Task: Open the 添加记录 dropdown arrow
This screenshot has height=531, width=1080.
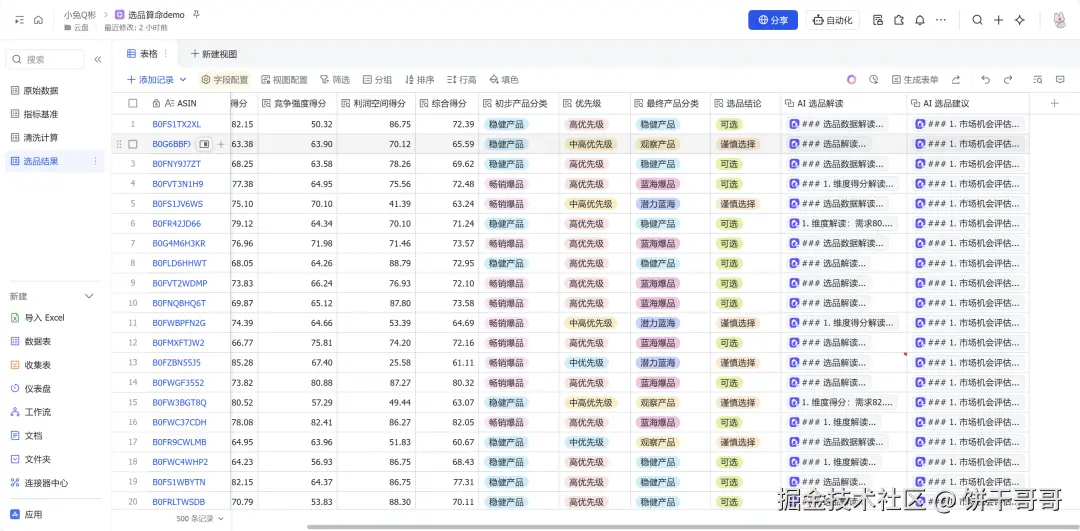Action: coord(183,80)
